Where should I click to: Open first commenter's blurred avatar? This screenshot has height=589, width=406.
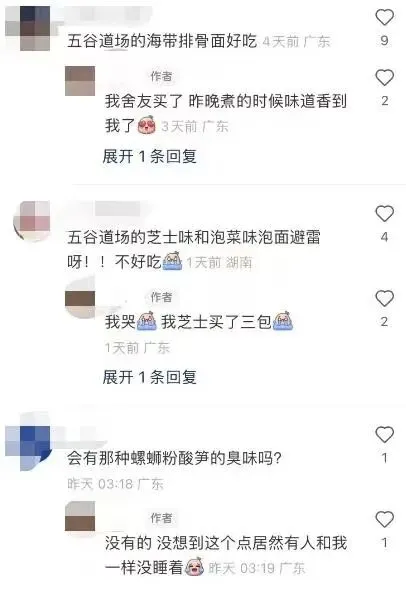[x=28, y=29]
